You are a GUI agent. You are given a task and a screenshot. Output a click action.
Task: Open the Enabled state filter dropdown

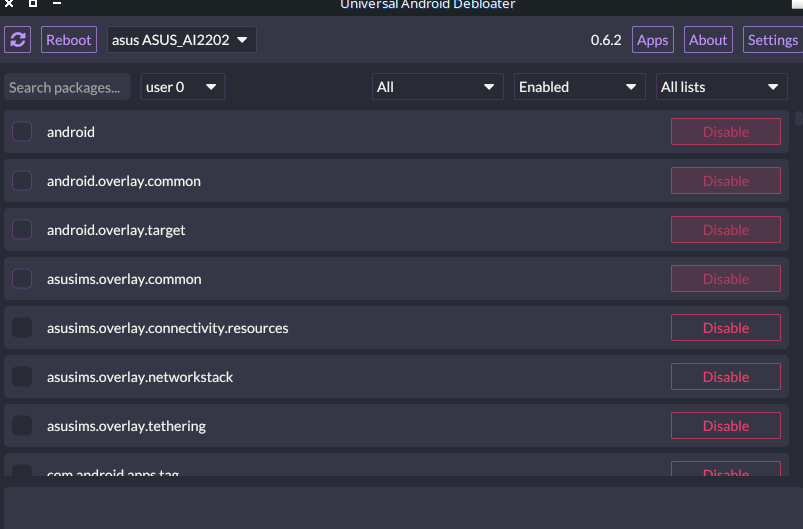(x=579, y=87)
